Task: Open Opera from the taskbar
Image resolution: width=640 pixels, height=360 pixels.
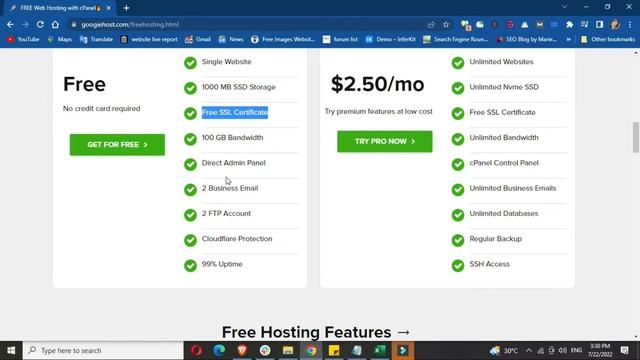Action: coord(196,350)
